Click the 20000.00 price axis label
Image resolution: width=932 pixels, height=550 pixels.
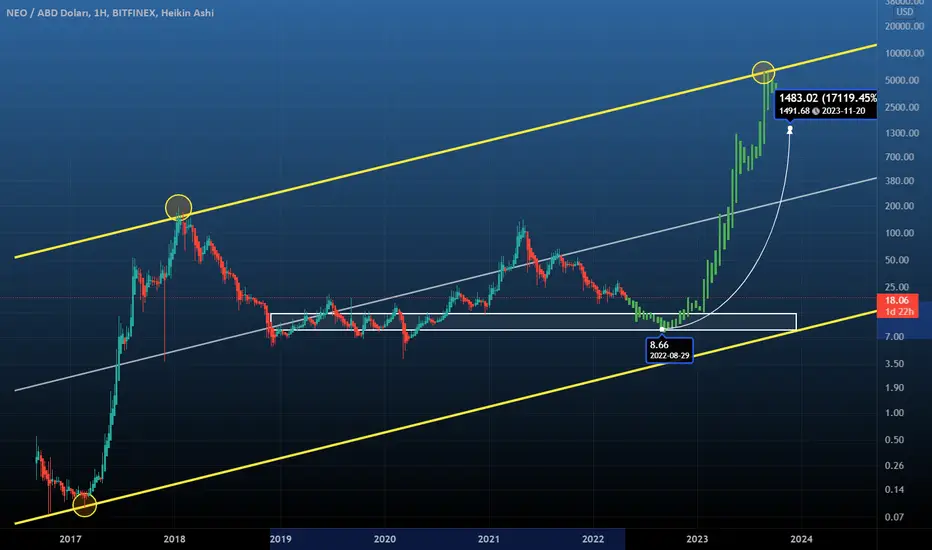[x=905, y=26]
